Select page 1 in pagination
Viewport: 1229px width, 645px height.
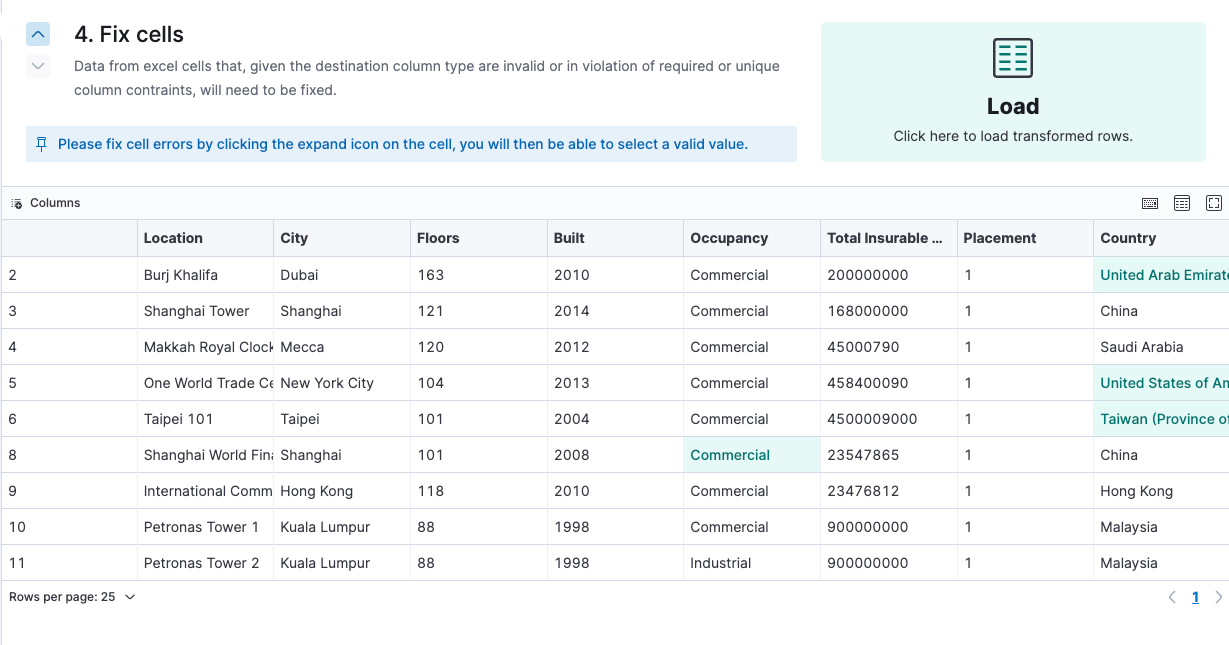click(x=1195, y=597)
